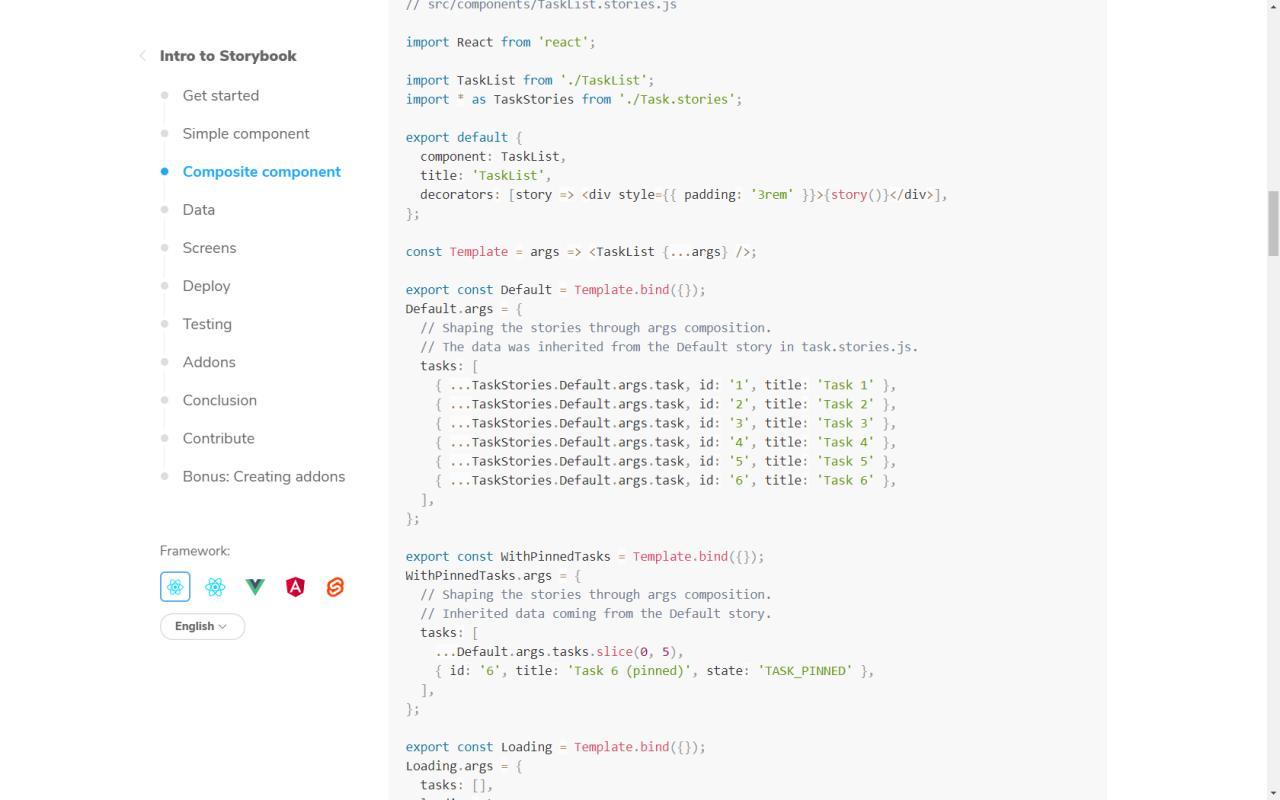Choose the second, unboxed React icon
Viewport: 1280px width, 800px height.
point(215,587)
